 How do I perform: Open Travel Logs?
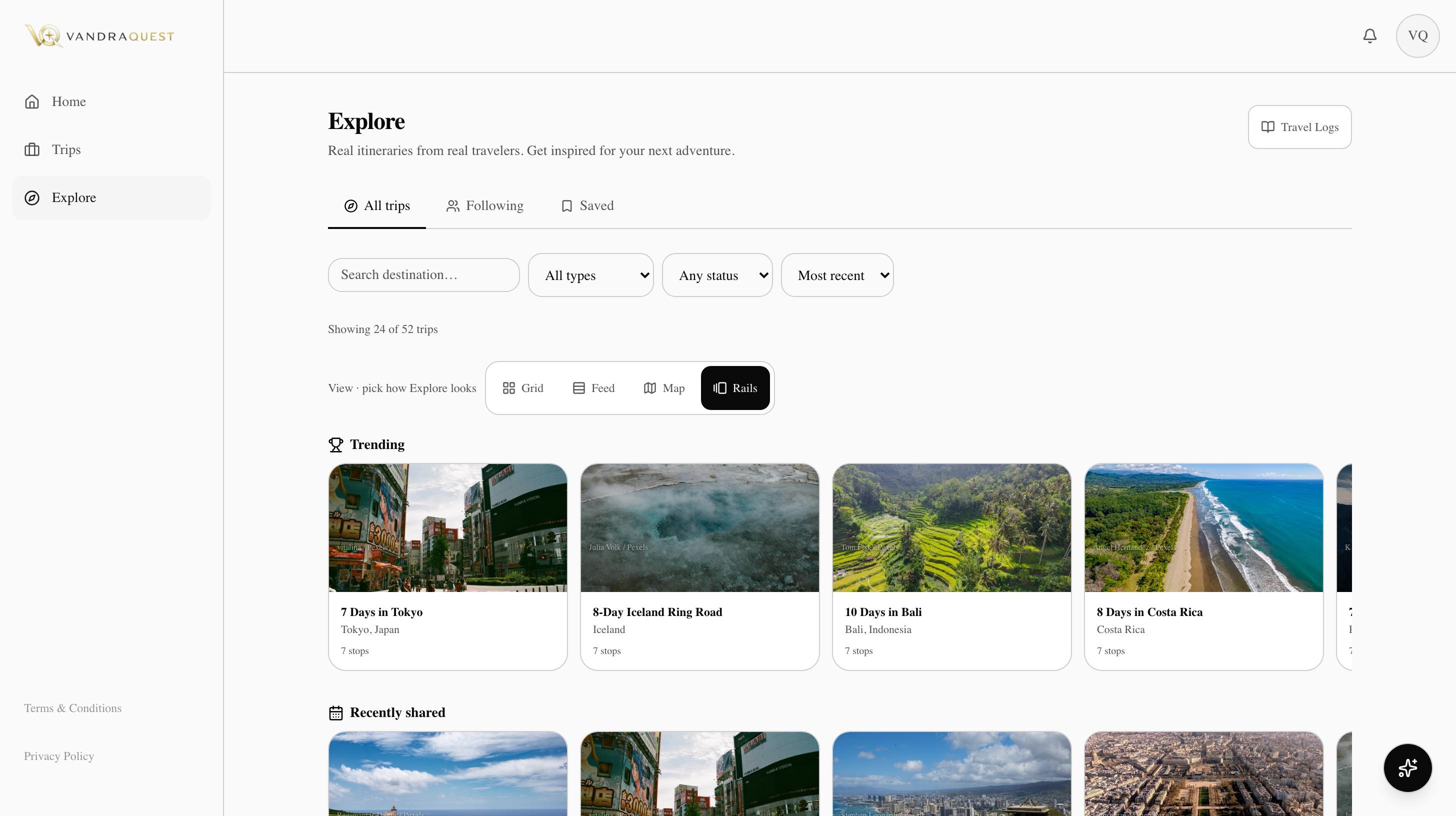point(1299,127)
